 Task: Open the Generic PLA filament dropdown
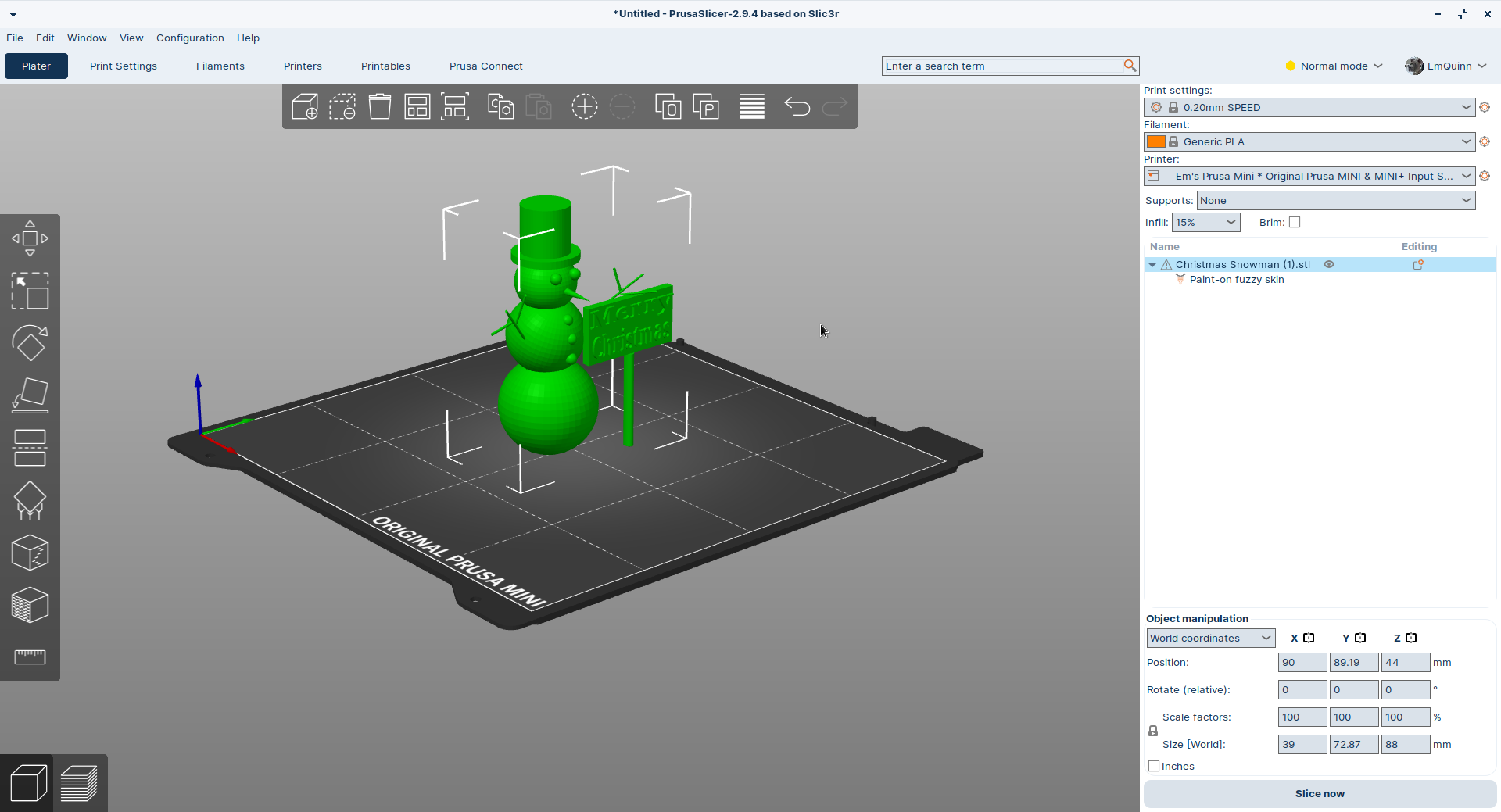(x=1309, y=141)
